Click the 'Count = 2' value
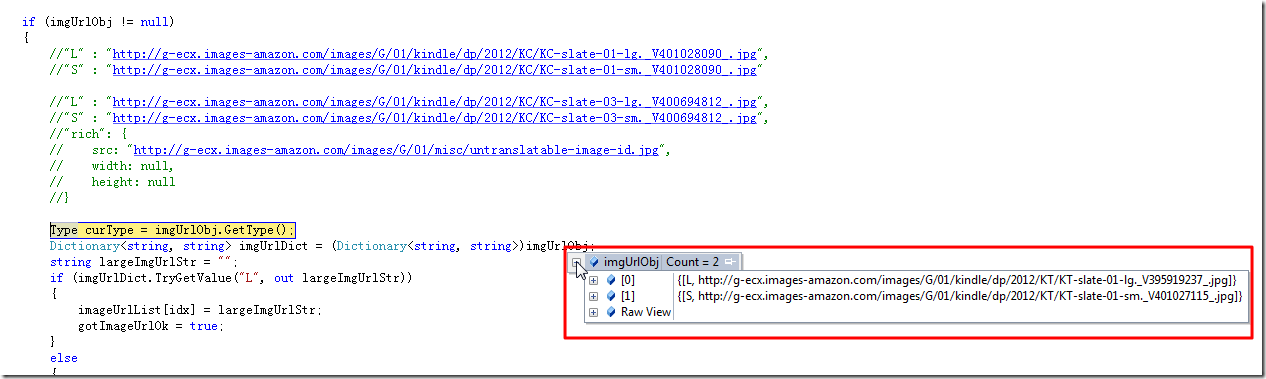 pos(693,262)
